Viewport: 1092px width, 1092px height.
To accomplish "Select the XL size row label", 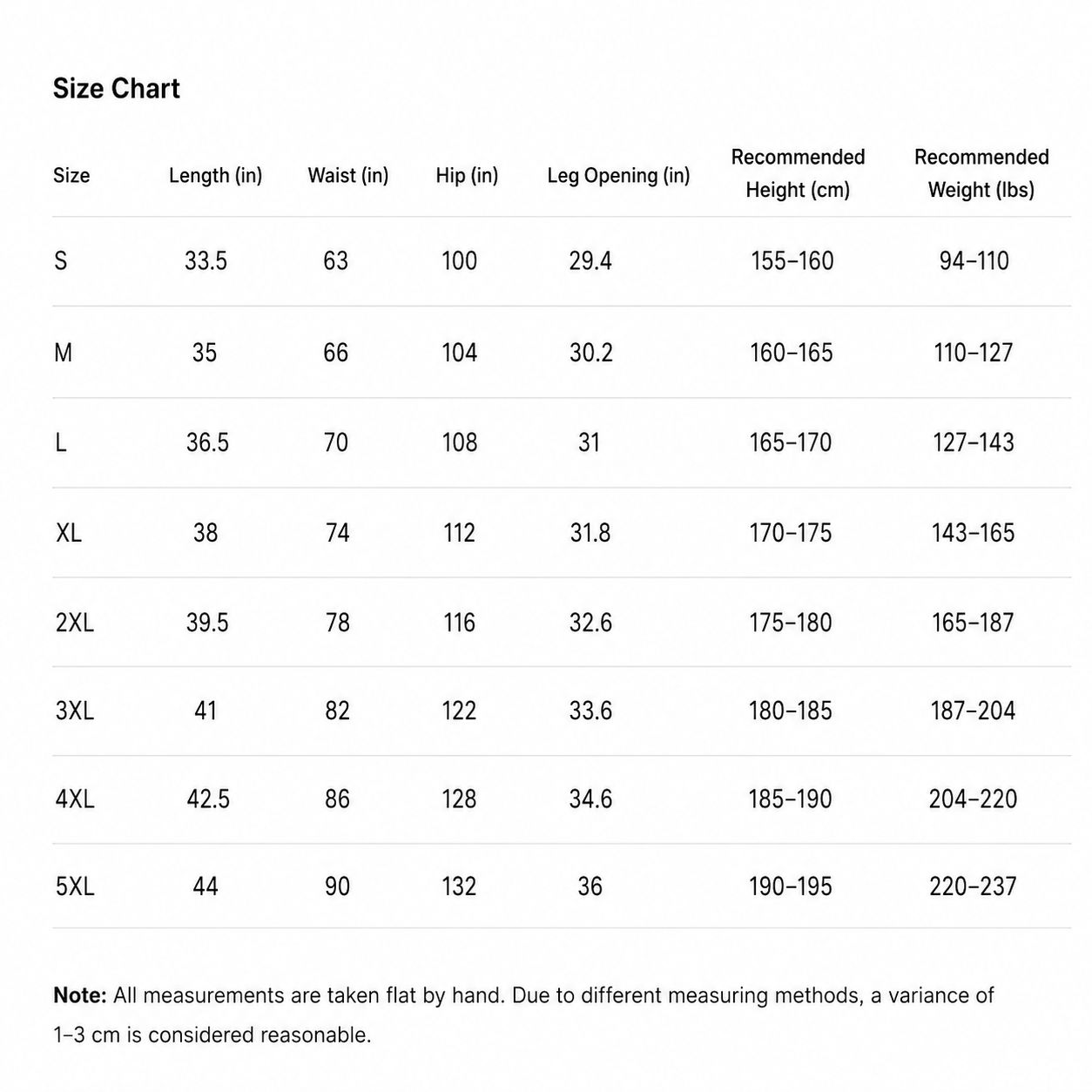I will click(68, 532).
